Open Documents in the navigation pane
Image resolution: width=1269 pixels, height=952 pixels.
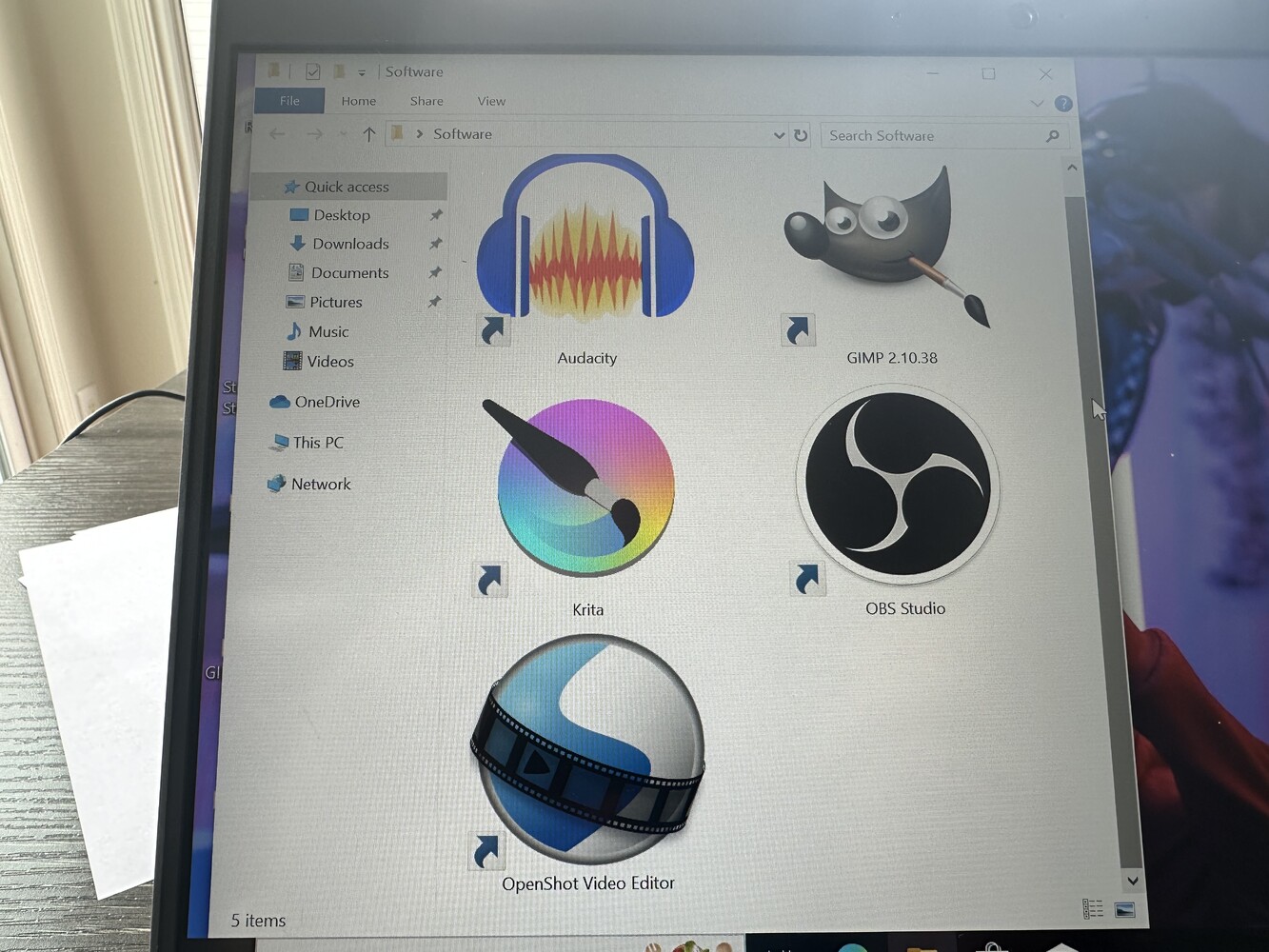[349, 272]
